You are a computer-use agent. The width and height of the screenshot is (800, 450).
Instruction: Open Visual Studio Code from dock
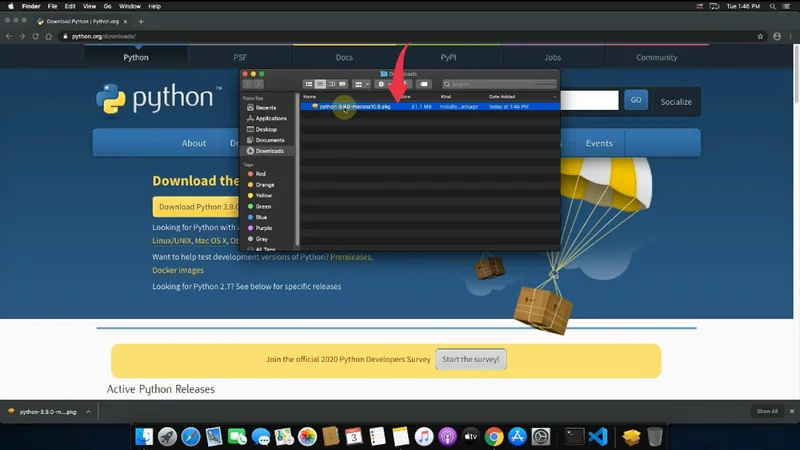[x=598, y=437]
